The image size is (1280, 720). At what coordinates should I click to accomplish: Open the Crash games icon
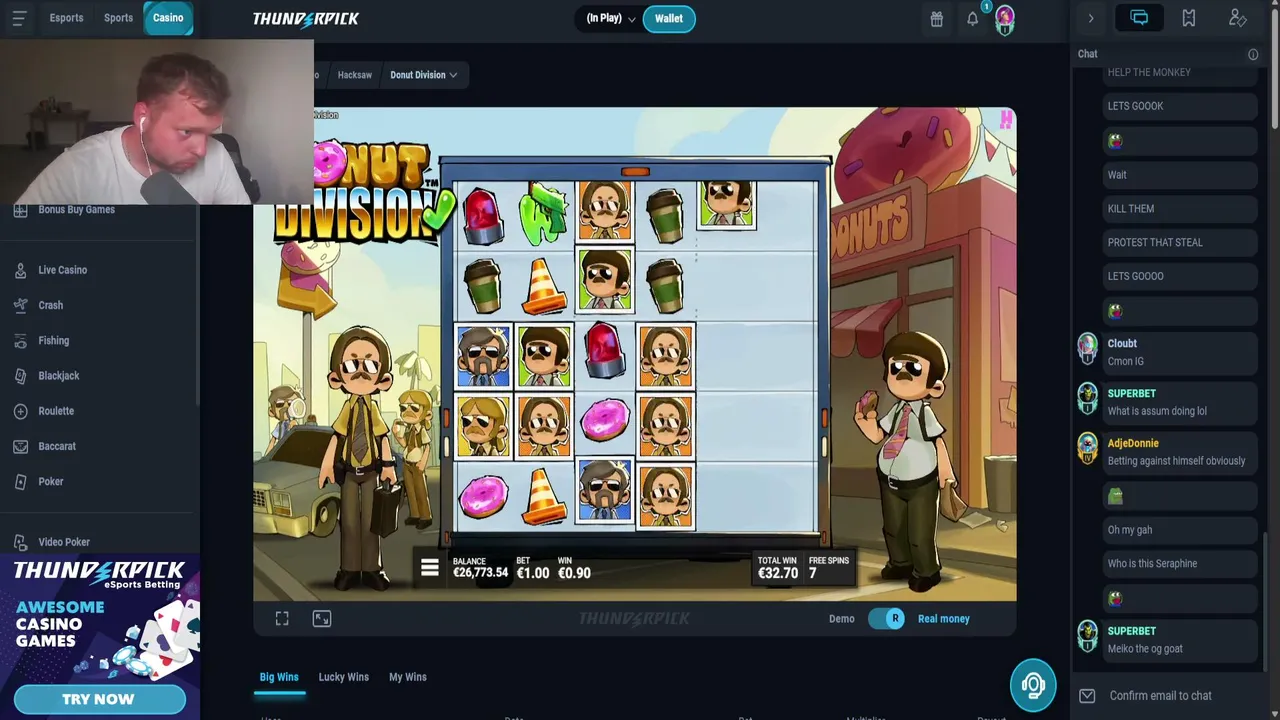click(20, 305)
